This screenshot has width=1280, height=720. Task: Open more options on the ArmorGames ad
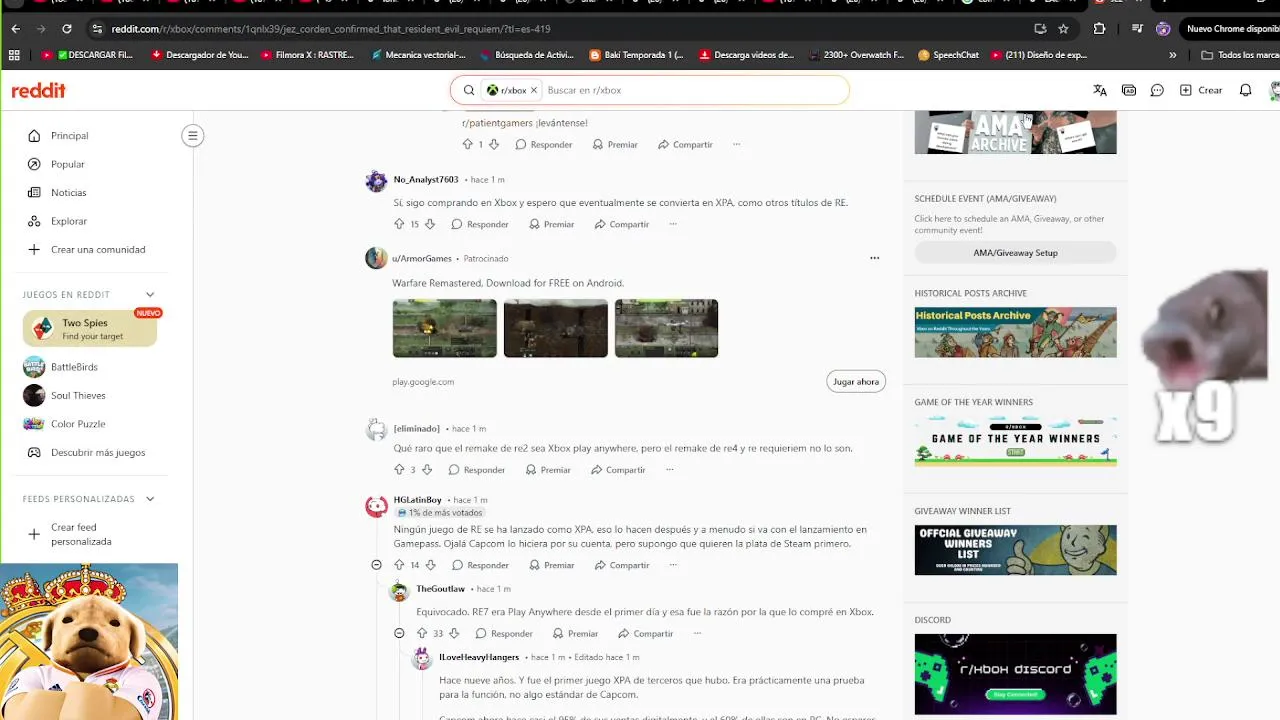click(874, 258)
